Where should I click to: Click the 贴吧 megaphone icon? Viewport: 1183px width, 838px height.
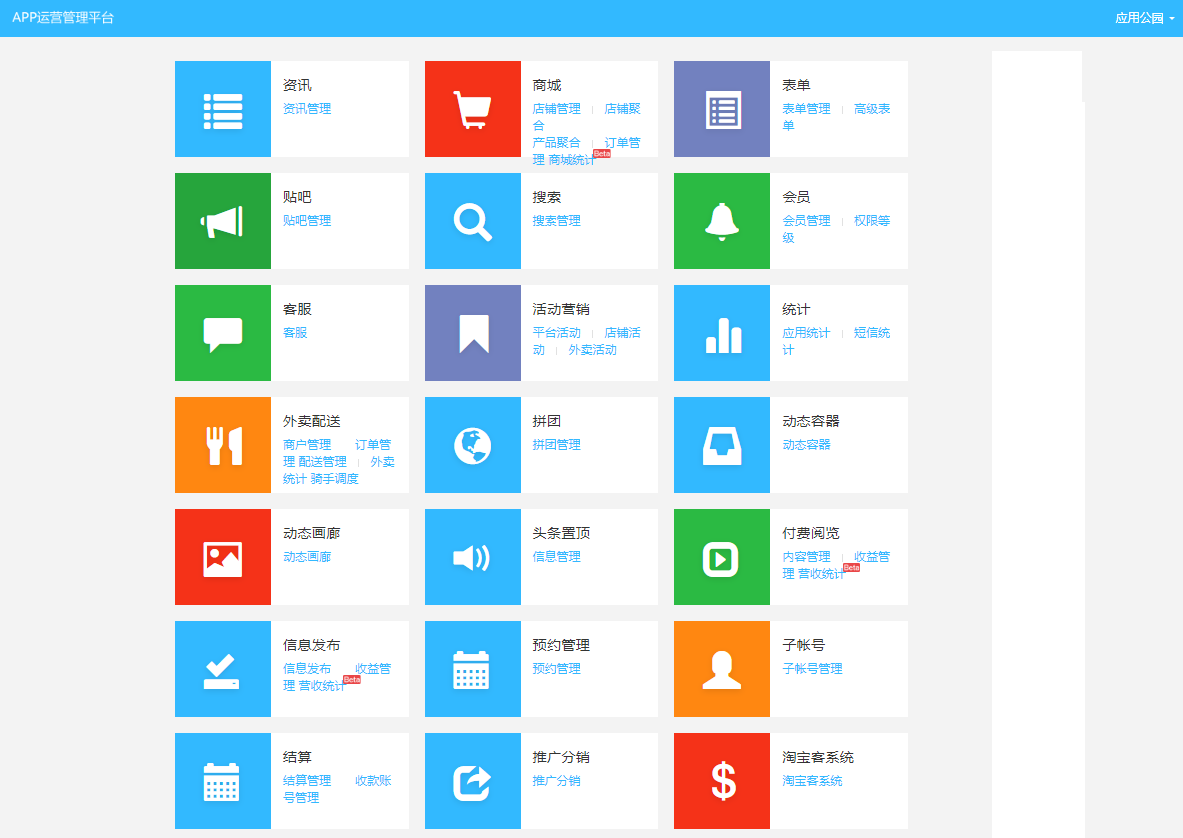222,221
